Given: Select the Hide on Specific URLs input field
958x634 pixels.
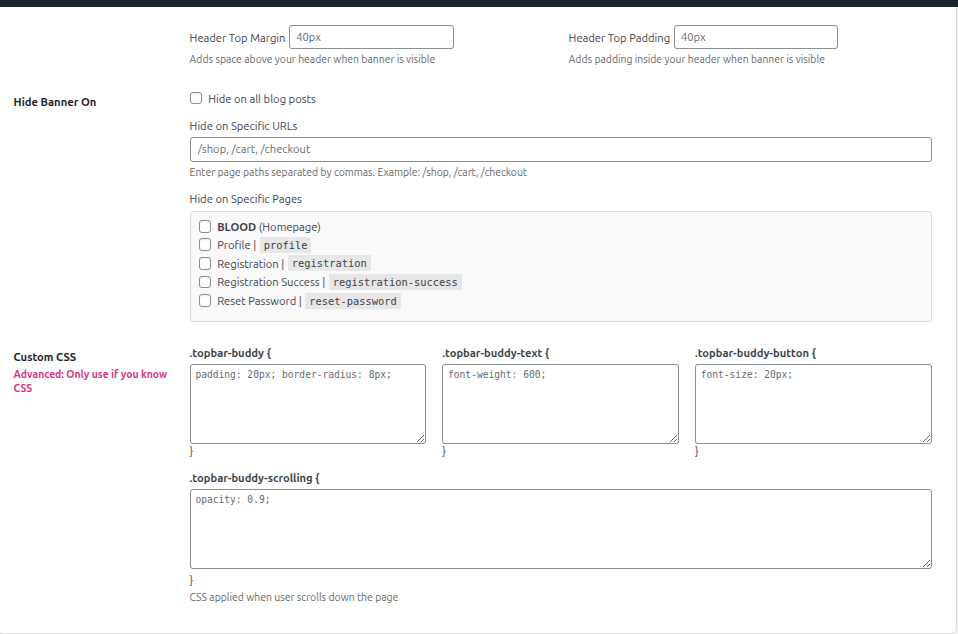Looking at the screenshot, I should click(x=560, y=149).
